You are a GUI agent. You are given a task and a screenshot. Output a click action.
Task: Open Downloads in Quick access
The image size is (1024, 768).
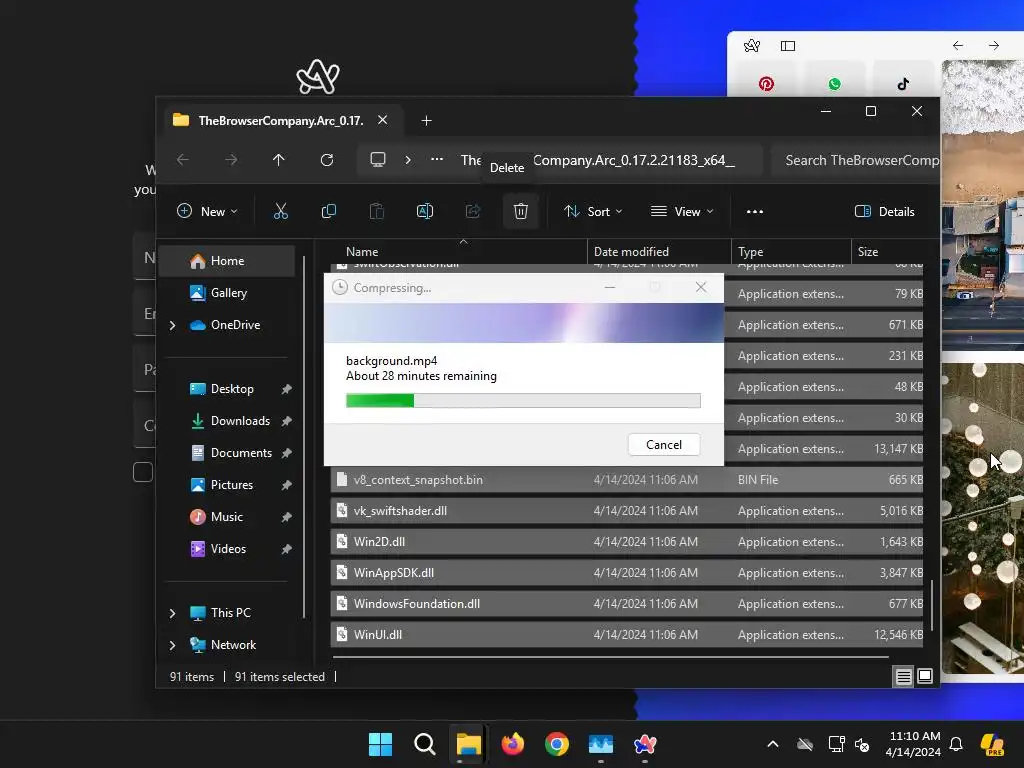pyautogui.click(x=227, y=421)
